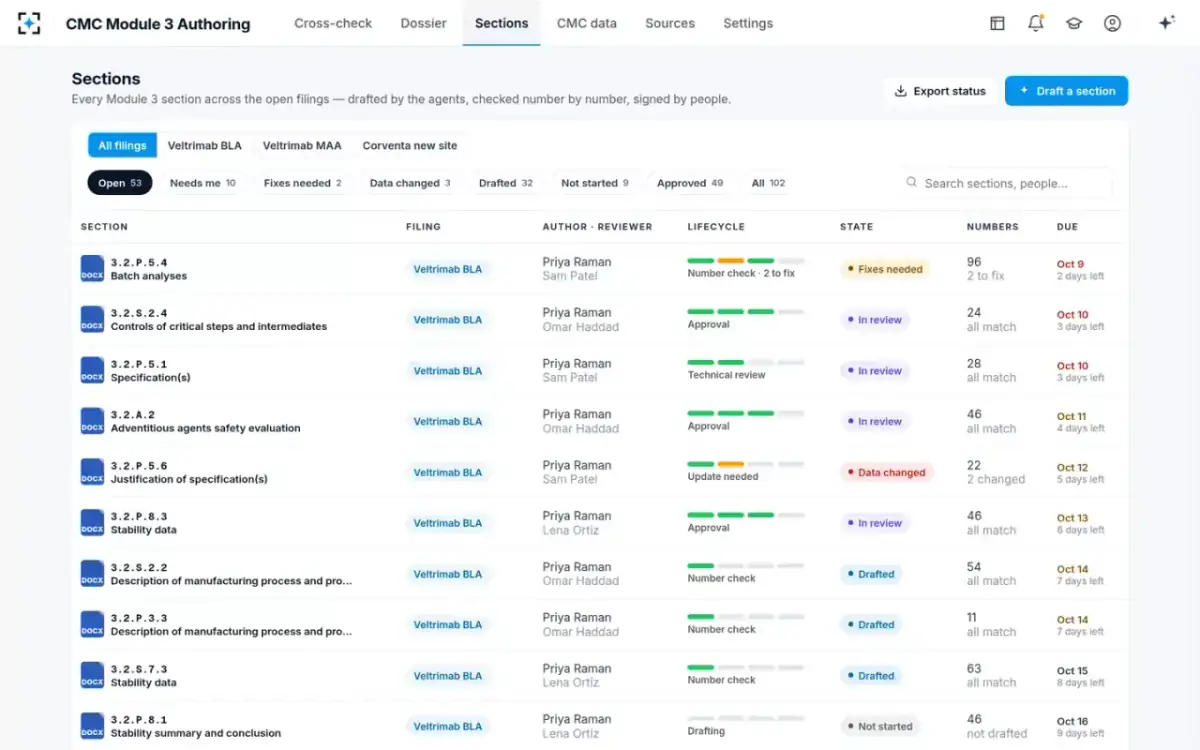Screen dimensions: 1200x750
Task: Click the DOCX icon for 3.2.P.8.1
Action: point(92,726)
